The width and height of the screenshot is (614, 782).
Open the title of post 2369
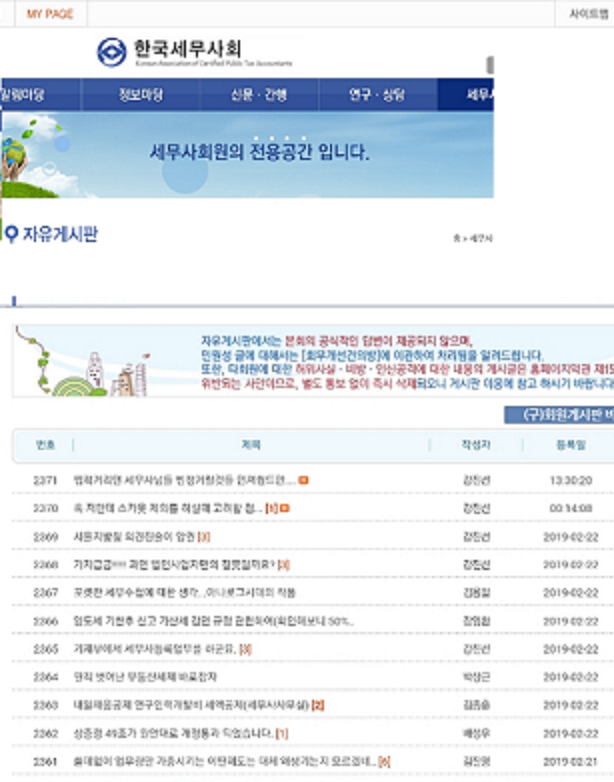(x=134, y=537)
